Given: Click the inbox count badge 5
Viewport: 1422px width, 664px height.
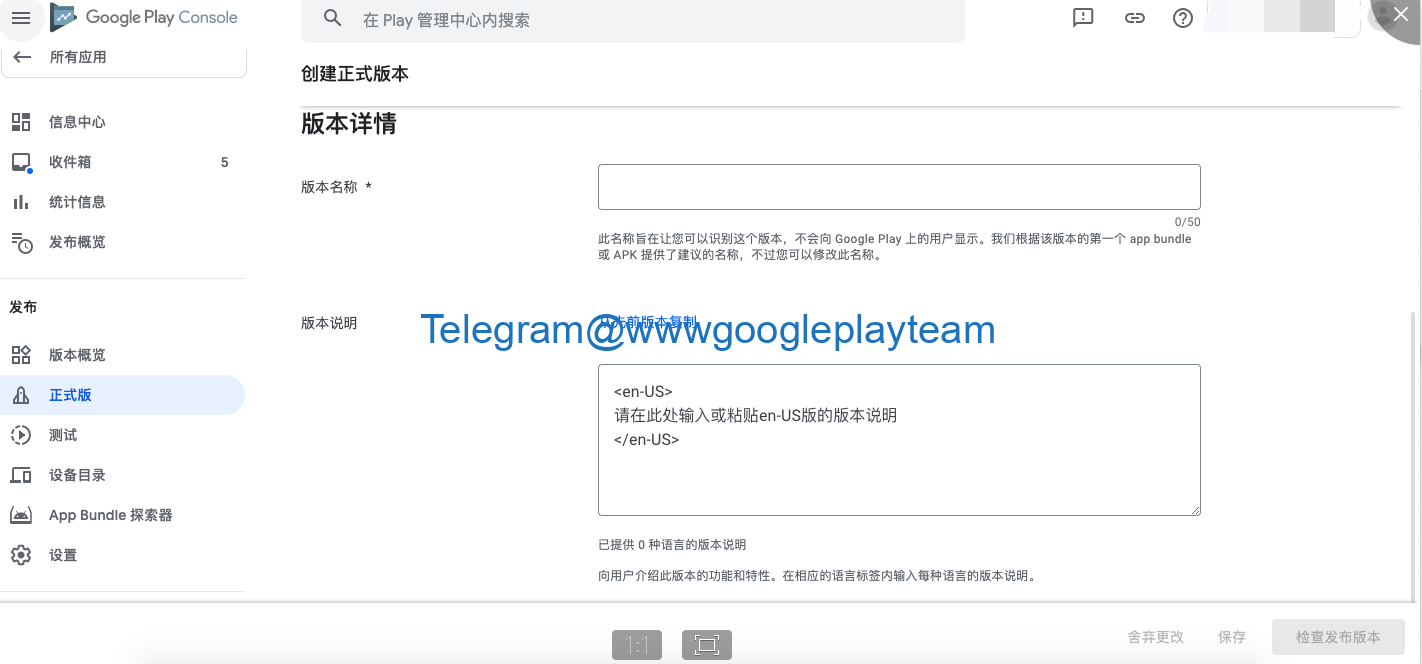Looking at the screenshot, I should (x=224, y=162).
